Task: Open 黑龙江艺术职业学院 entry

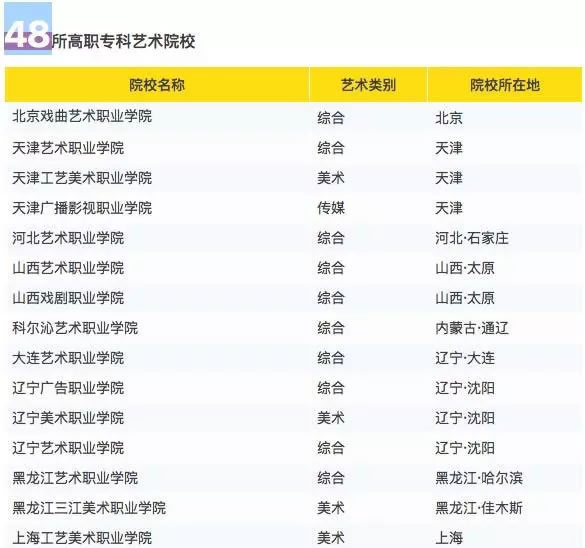Action: (75, 478)
